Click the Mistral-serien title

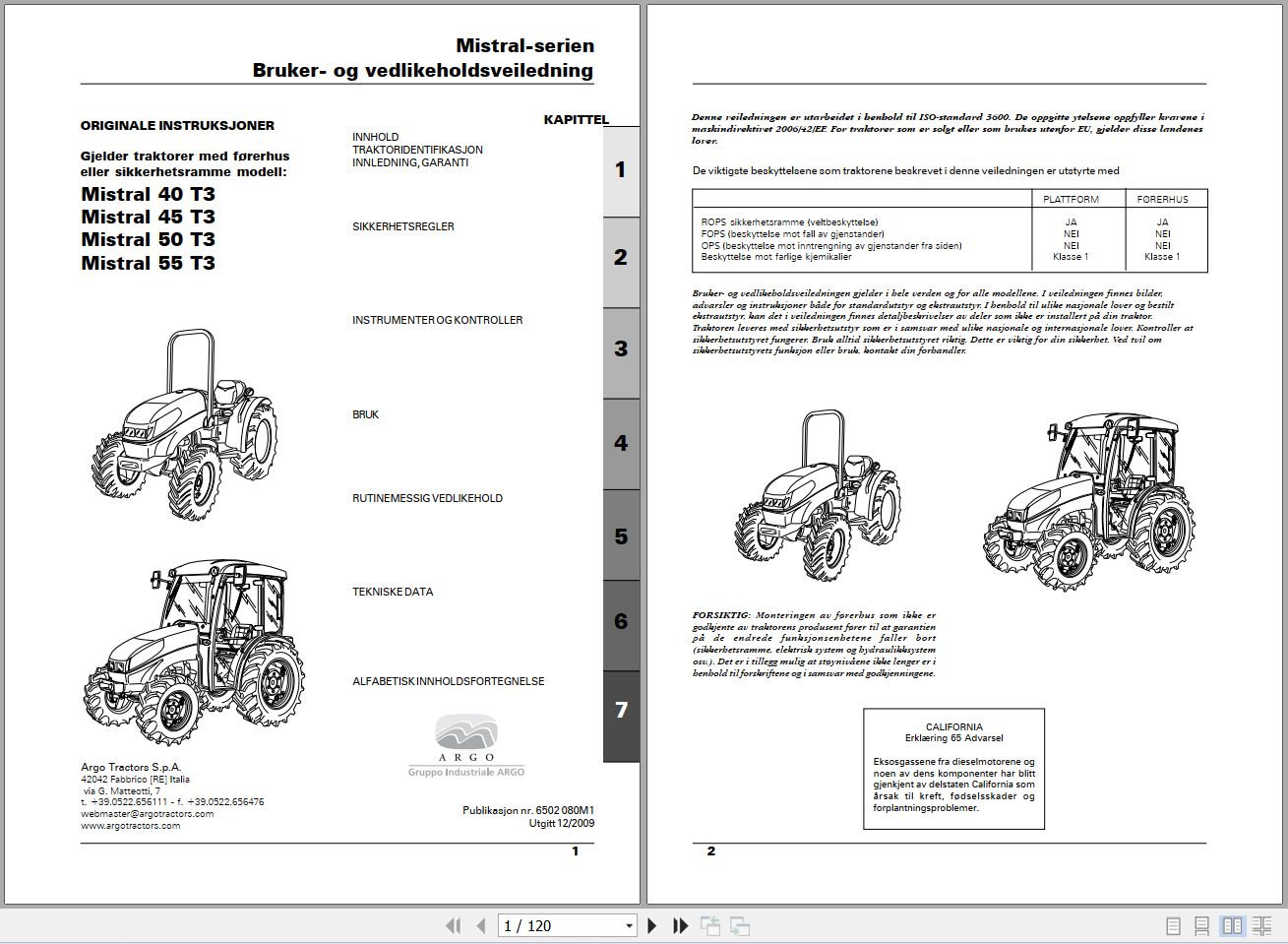tap(525, 45)
